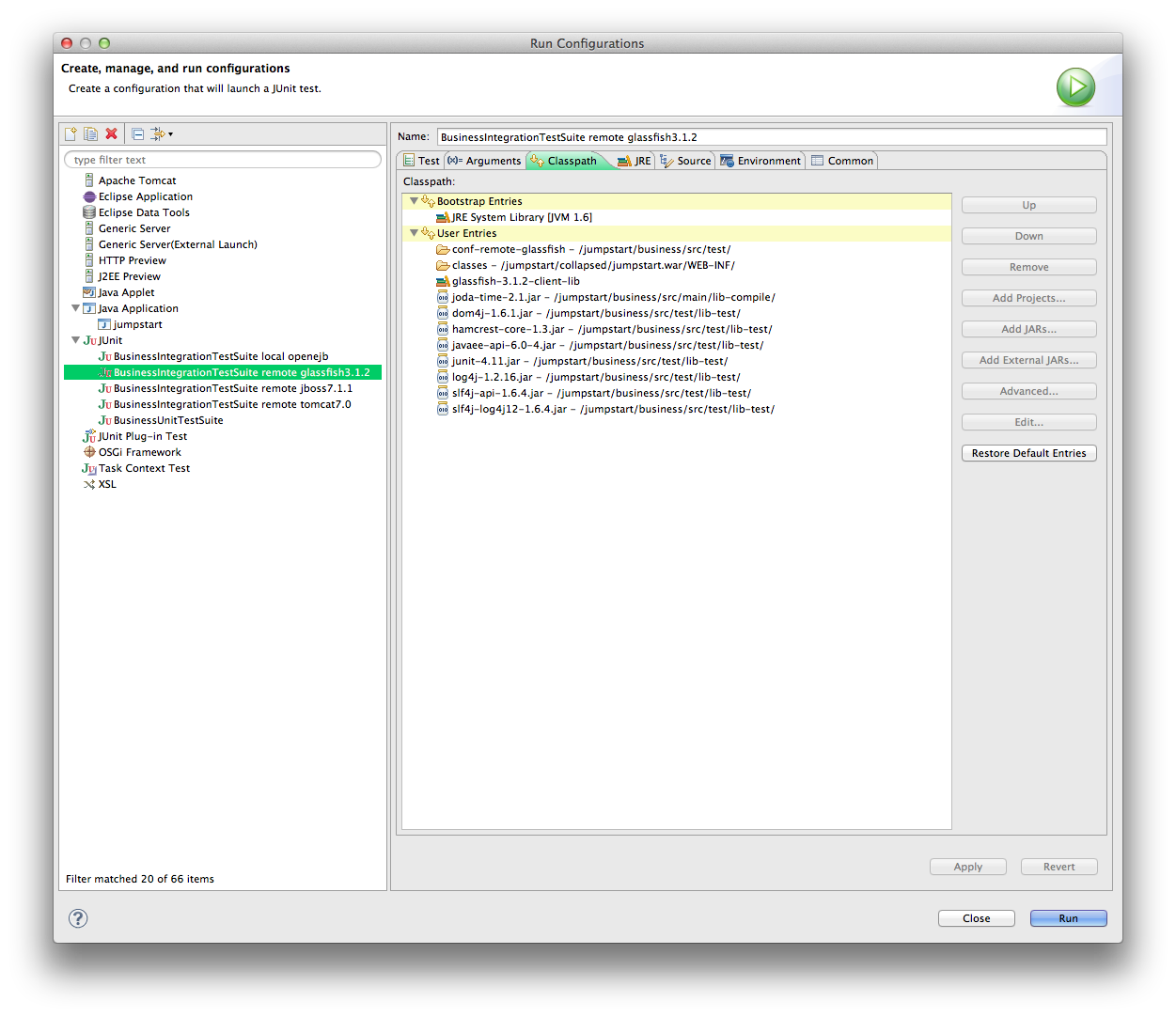Image resolution: width=1176 pixels, height=1017 pixels.
Task: Select the Classpath tab
Action: click(x=565, y=161)
